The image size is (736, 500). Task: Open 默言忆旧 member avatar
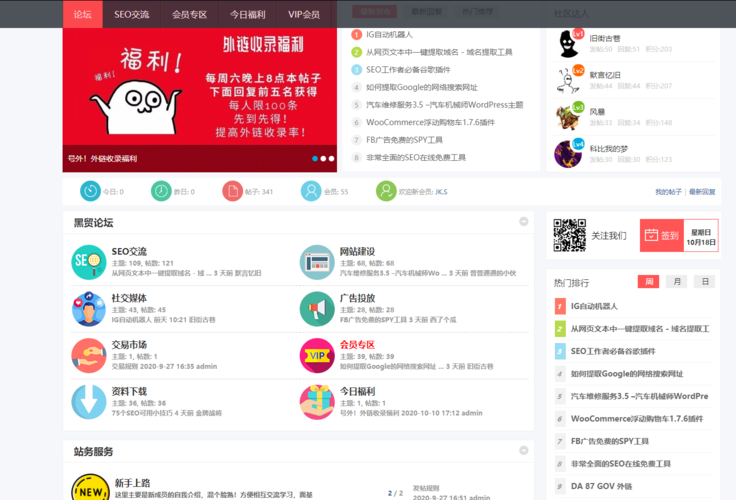(568, 80)
